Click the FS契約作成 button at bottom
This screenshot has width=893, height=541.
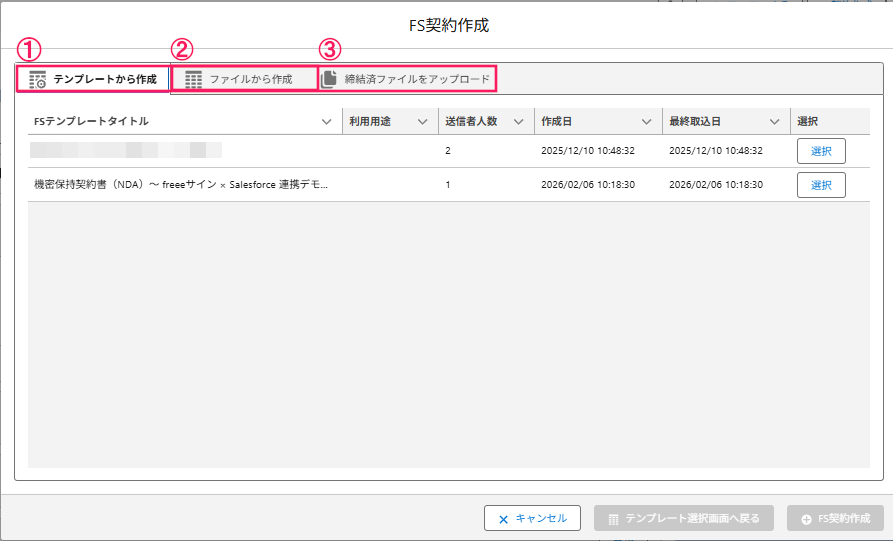[x=835, y=518]
